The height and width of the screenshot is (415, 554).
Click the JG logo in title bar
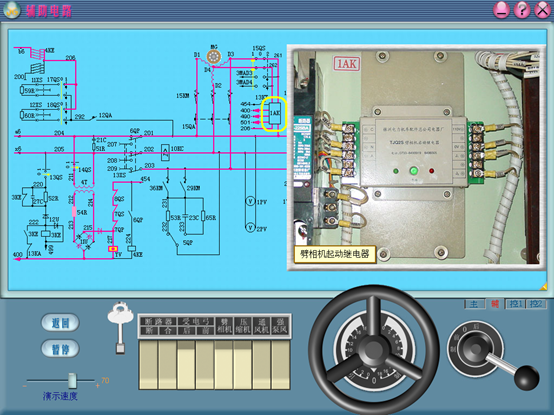tap(12, 10)
